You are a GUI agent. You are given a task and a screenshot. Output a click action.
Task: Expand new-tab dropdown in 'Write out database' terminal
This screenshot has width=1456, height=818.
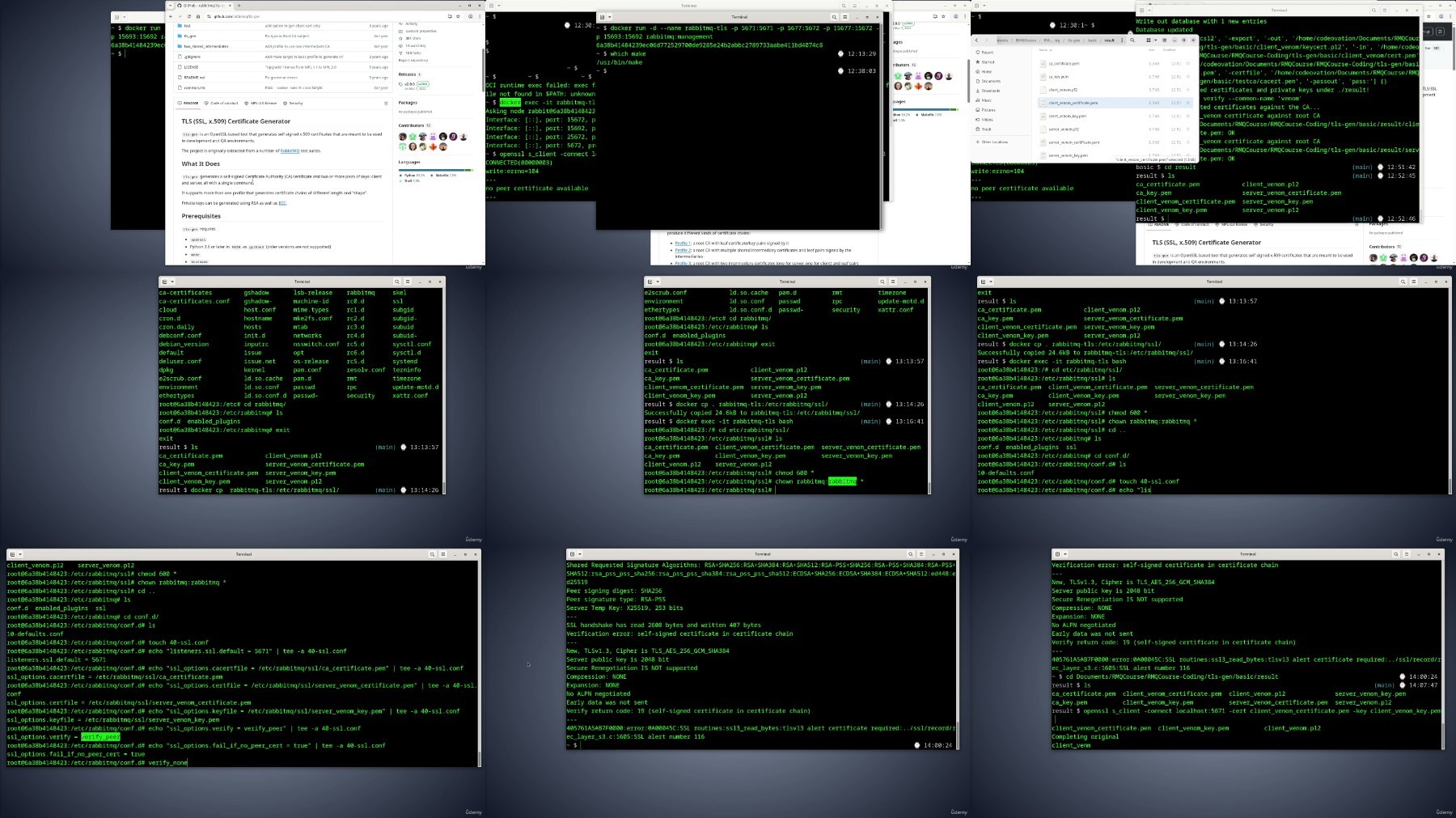click(x=1149, y=10)
